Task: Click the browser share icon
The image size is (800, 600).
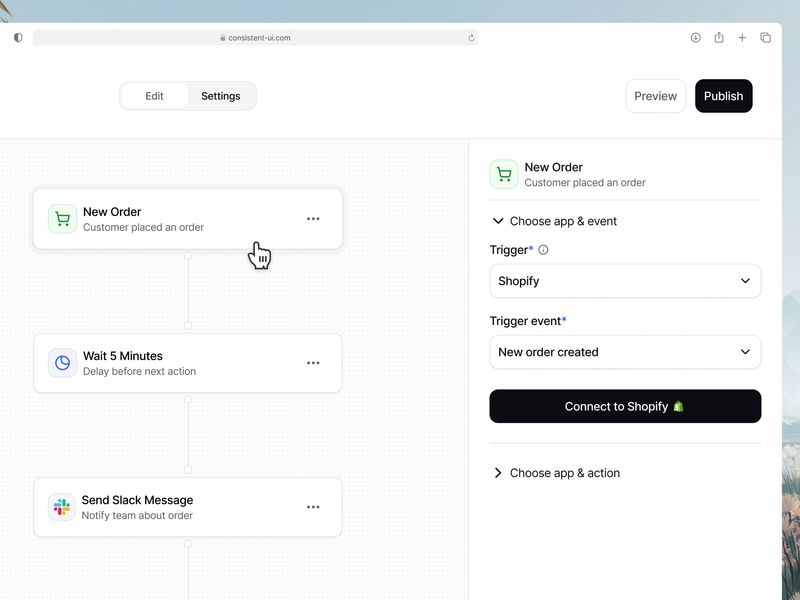Action: coord(719,37)
